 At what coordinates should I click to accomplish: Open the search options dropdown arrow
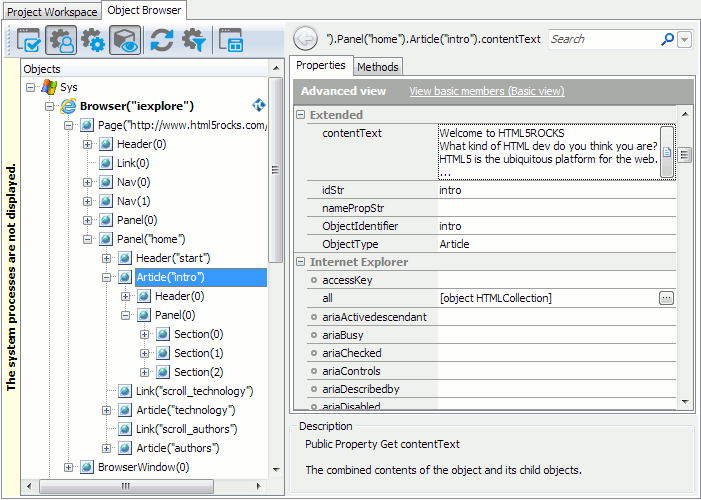click(685, 39)
